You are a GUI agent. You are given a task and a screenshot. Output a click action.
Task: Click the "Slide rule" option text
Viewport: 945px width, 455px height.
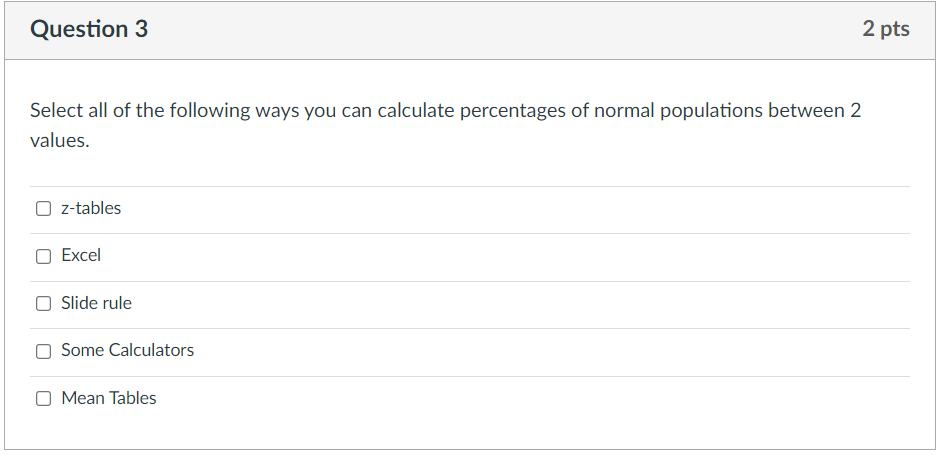(96, 303)
